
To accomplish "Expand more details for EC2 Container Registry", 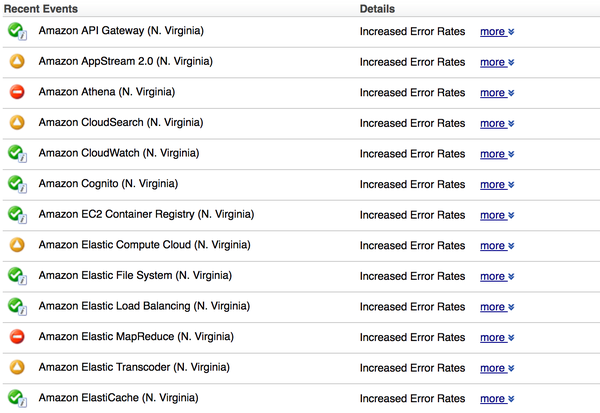I will [x=497, y=215].
